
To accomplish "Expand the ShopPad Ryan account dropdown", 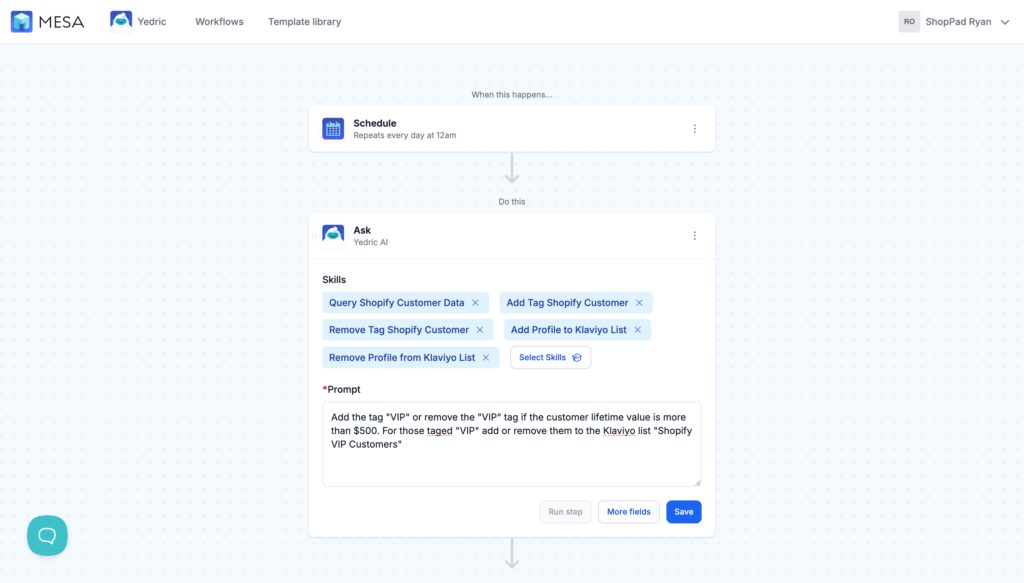I will 1003,22.
